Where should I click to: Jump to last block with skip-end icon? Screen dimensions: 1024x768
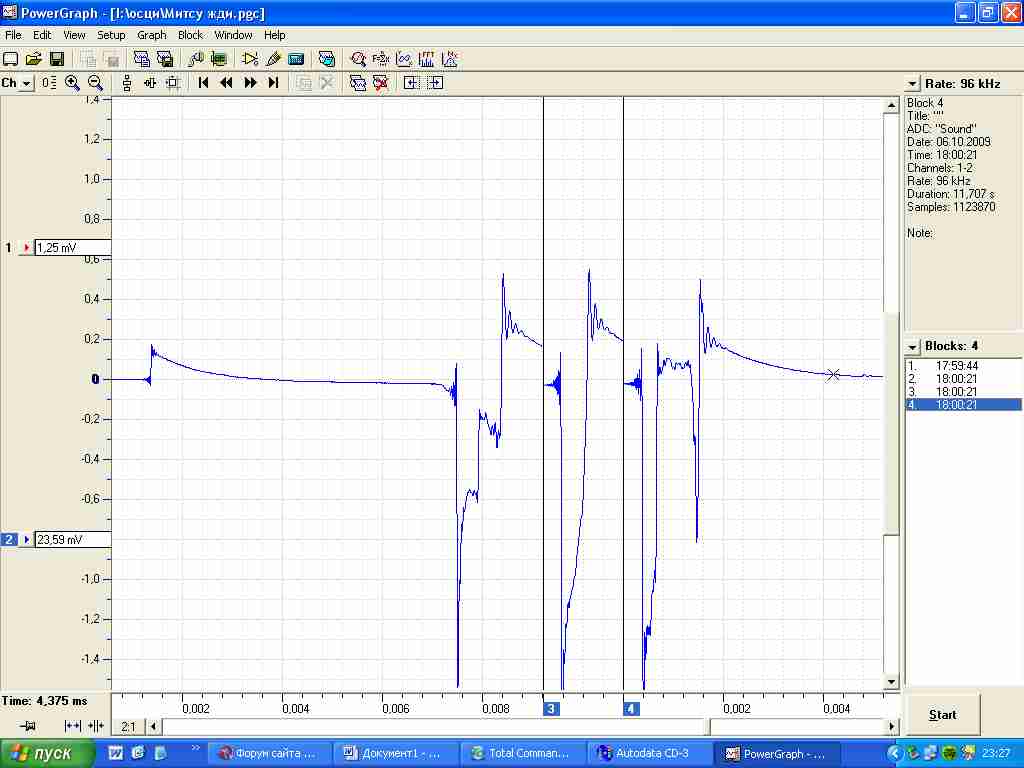coord(274,83)
